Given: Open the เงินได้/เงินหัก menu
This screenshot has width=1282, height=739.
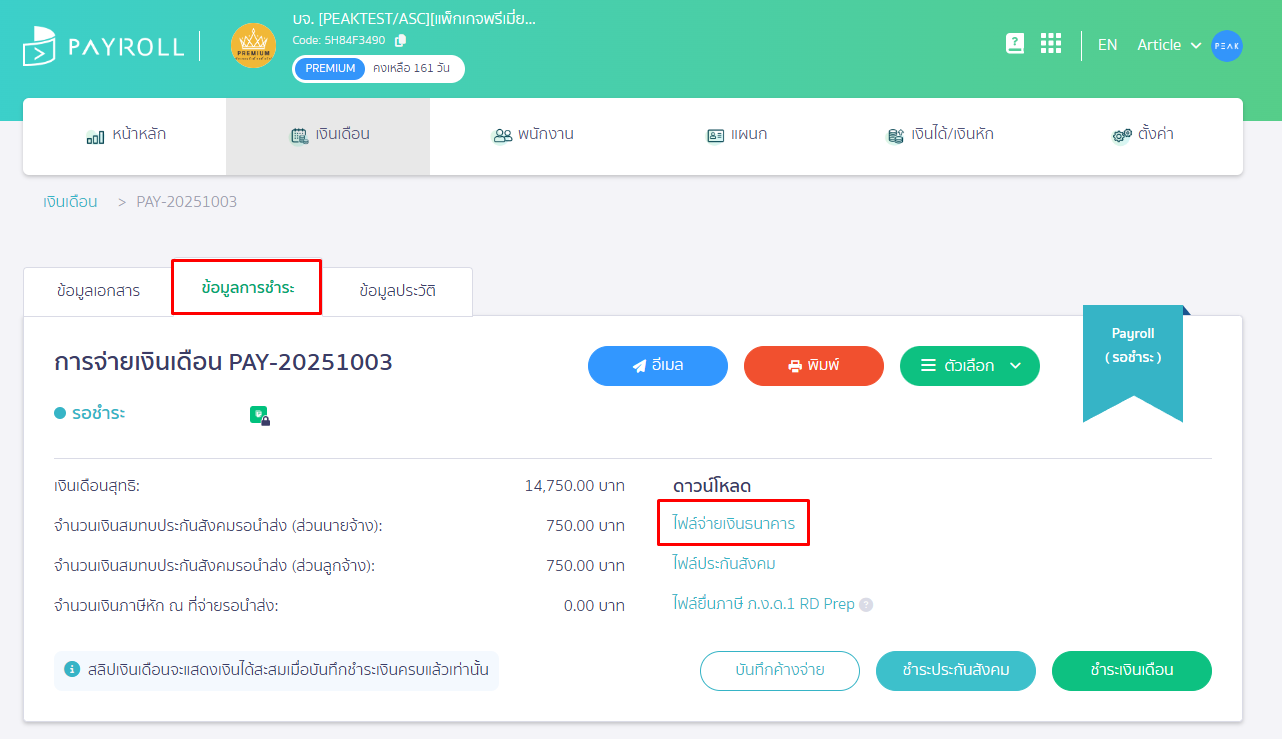Looking at the screenshot, I should [x=939, y=135].
